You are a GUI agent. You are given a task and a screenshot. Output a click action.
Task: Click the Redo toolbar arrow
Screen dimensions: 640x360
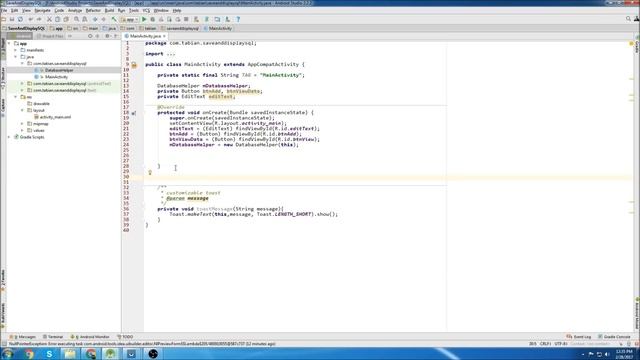point(39,19)
